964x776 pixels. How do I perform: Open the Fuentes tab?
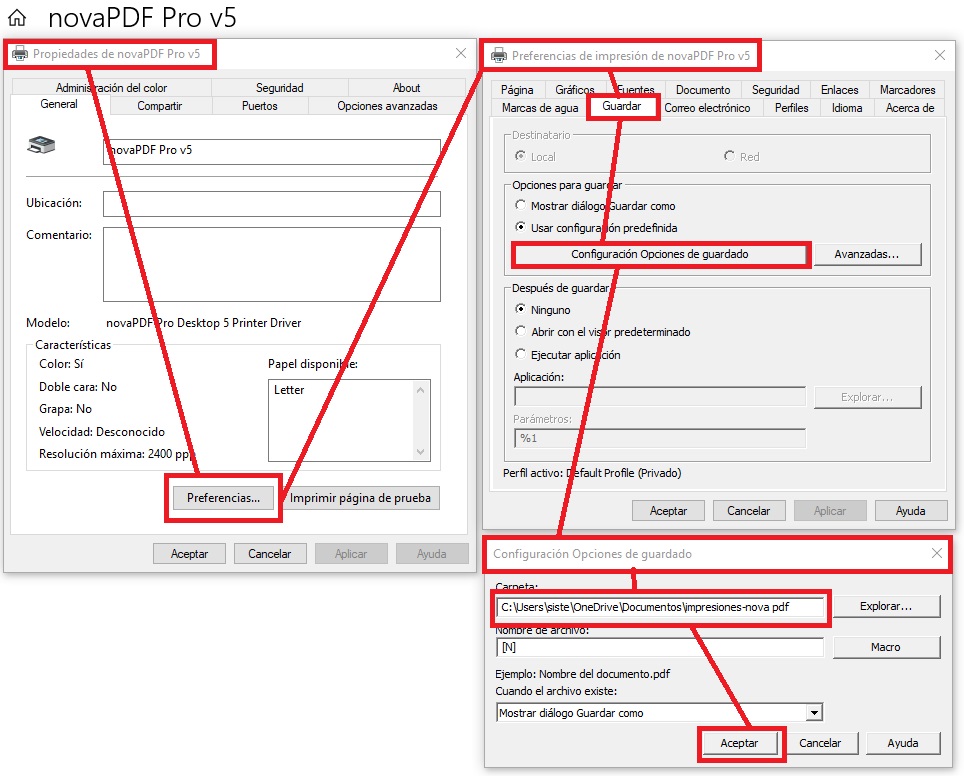click(x=636, y=90)
